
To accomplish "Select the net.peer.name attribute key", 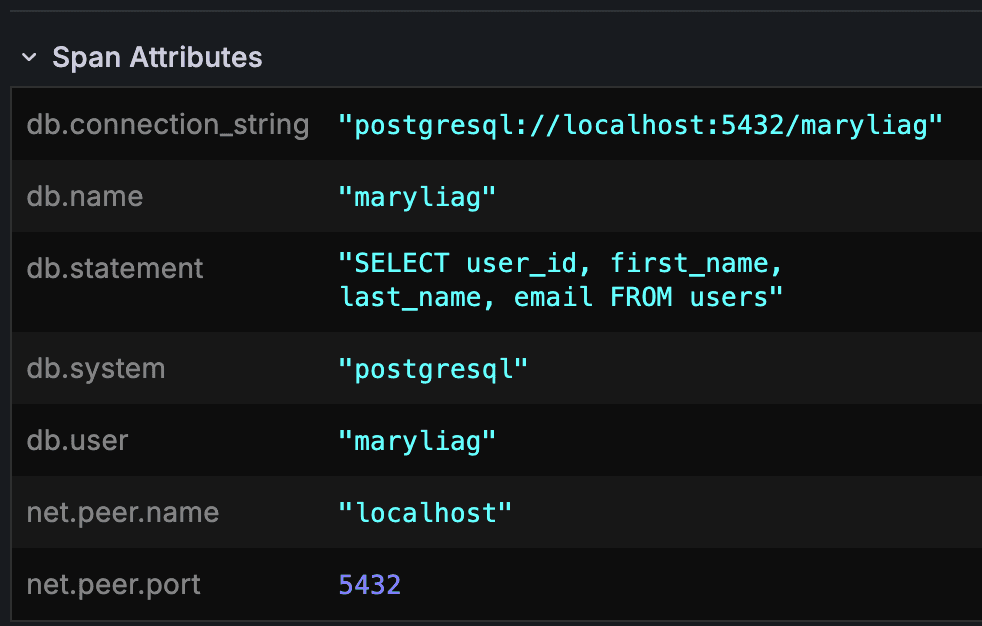I will (x=123, y=512).
